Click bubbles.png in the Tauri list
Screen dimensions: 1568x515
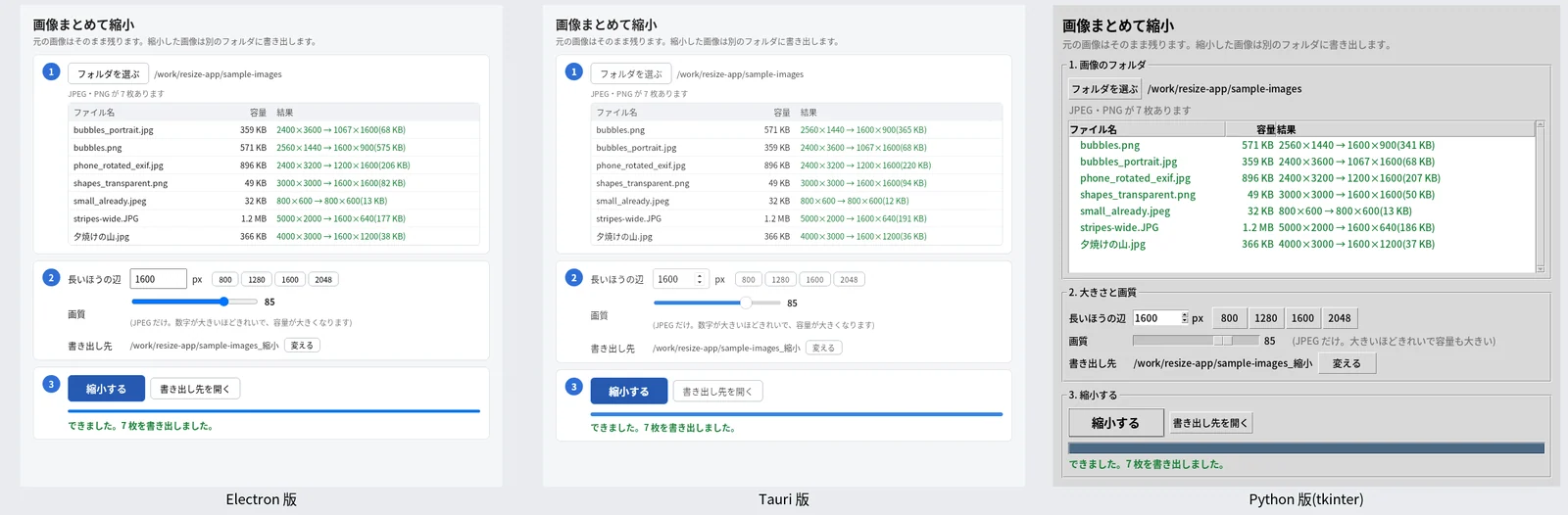coord(797,129)
